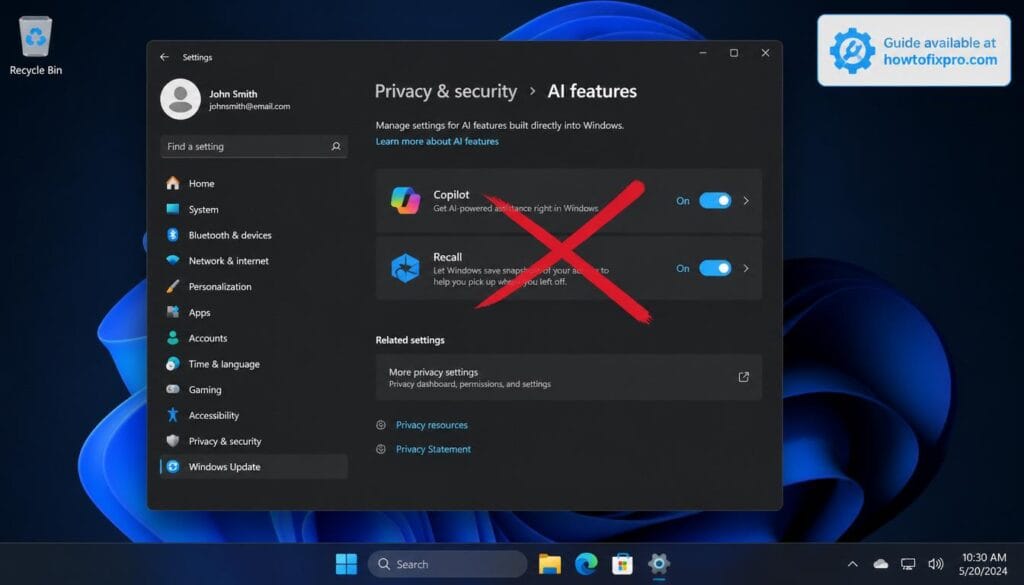
Task: Go to Windows Update in sidebar
Action: tap(253, 466)
